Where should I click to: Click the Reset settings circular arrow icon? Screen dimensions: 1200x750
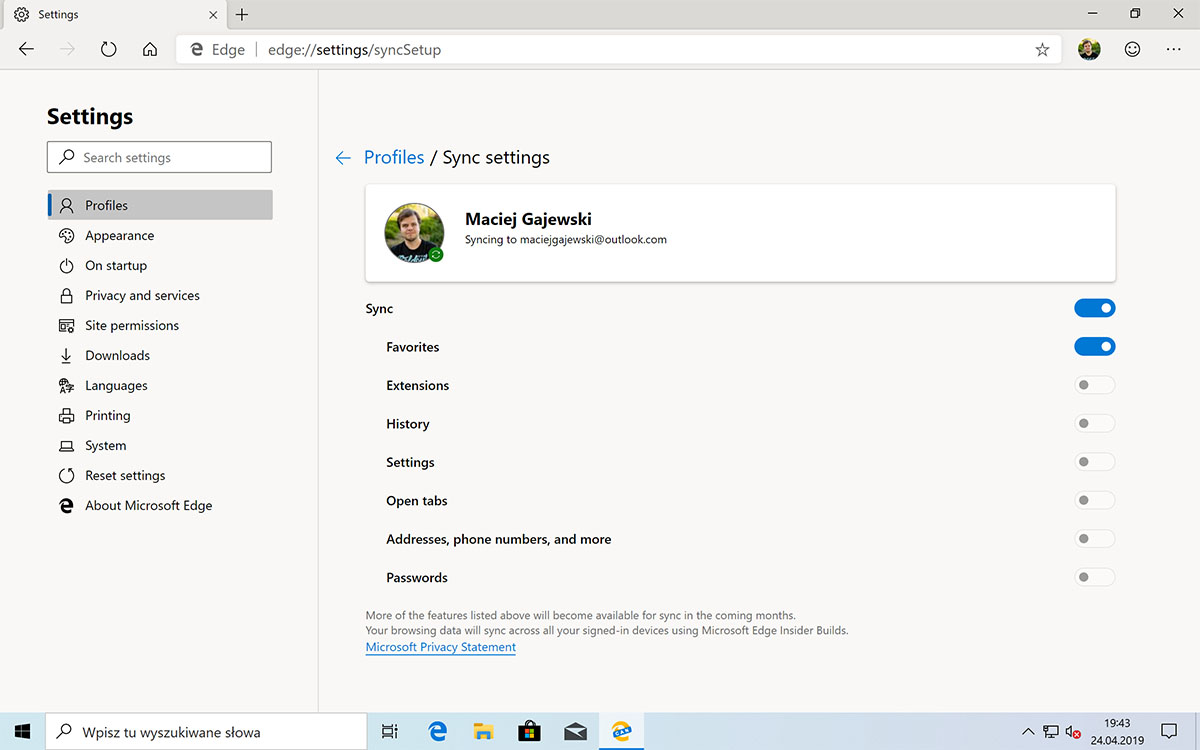coord(66,476)
